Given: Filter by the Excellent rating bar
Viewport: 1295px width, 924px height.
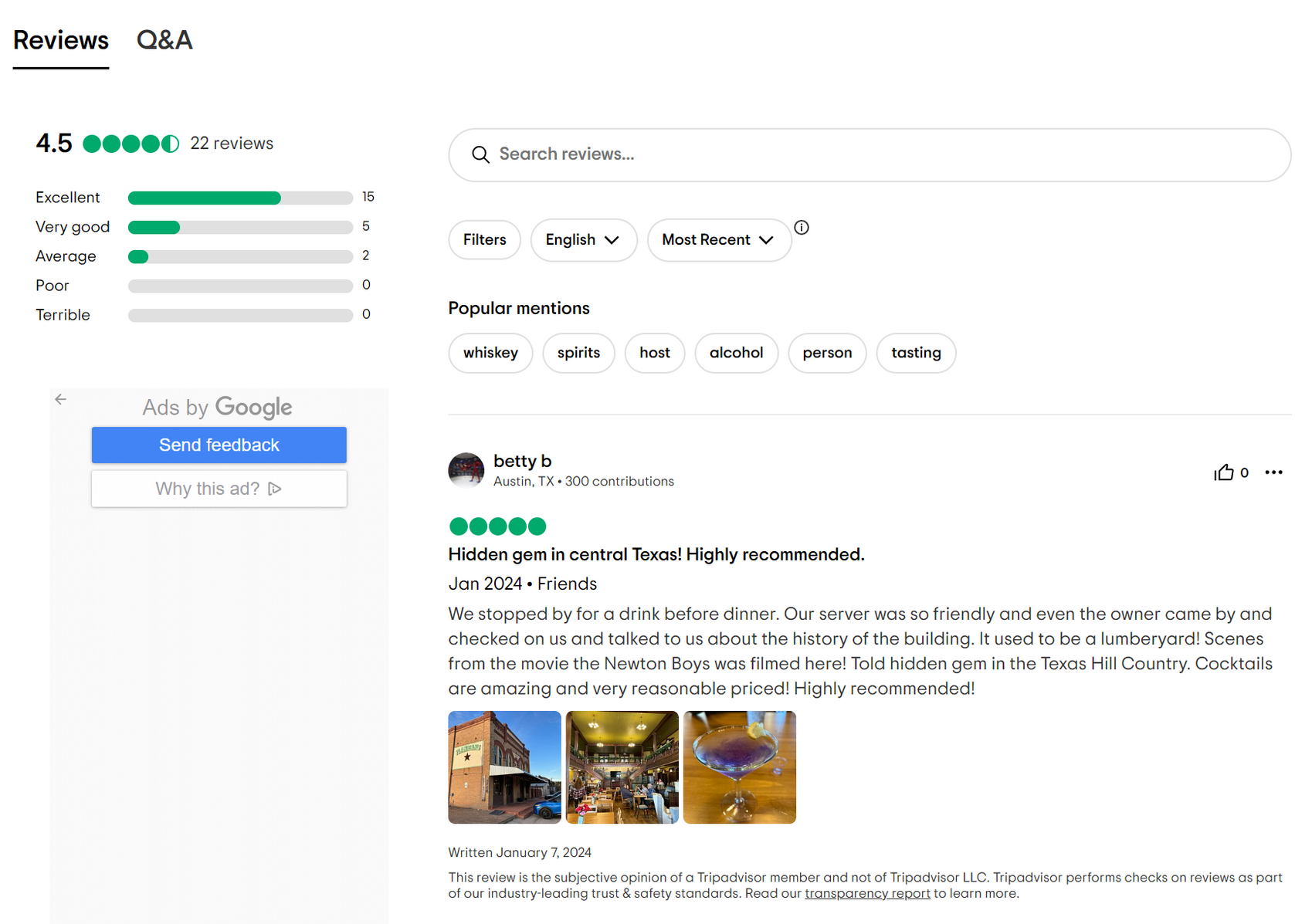Looking at the screenshot, I should point(239,198).
